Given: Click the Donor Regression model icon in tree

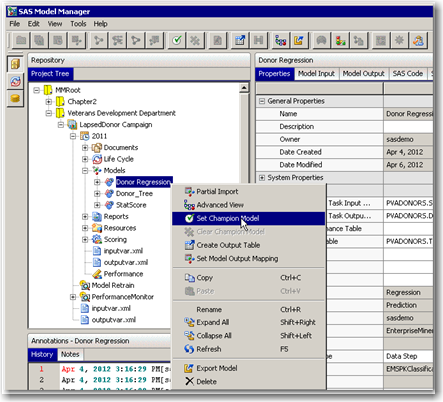Looking at the screenshot, I should pos(109,182).
